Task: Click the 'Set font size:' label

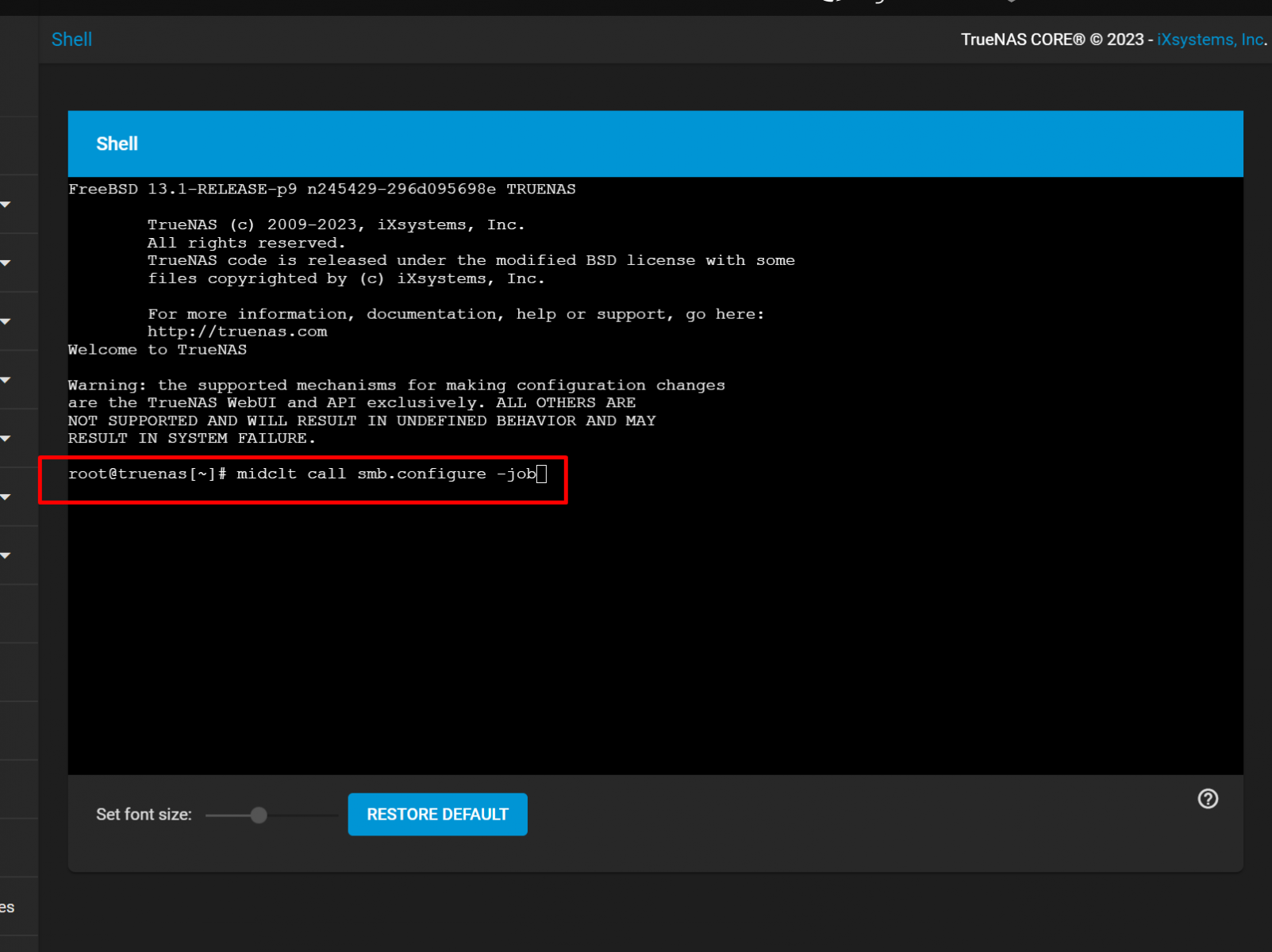Action: click(144, 815)
